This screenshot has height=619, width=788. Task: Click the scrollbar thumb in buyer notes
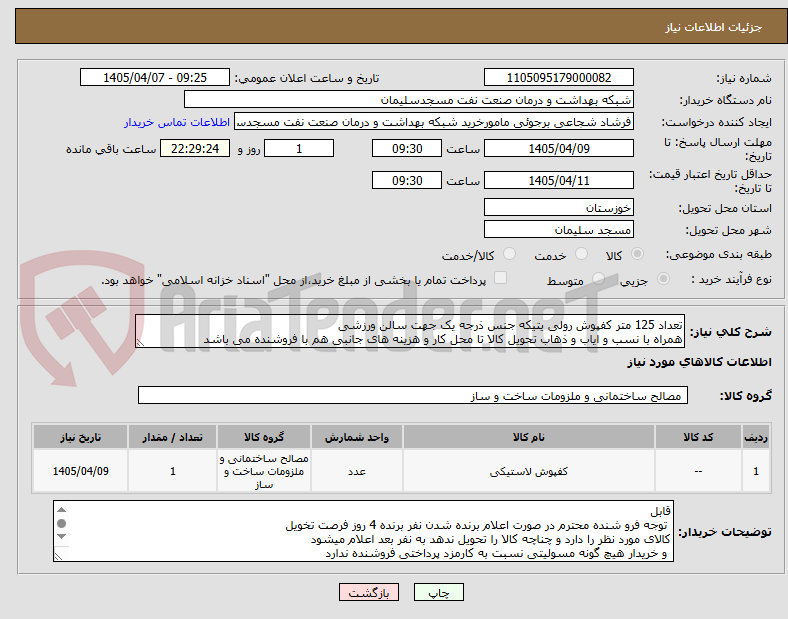[61, 524]
